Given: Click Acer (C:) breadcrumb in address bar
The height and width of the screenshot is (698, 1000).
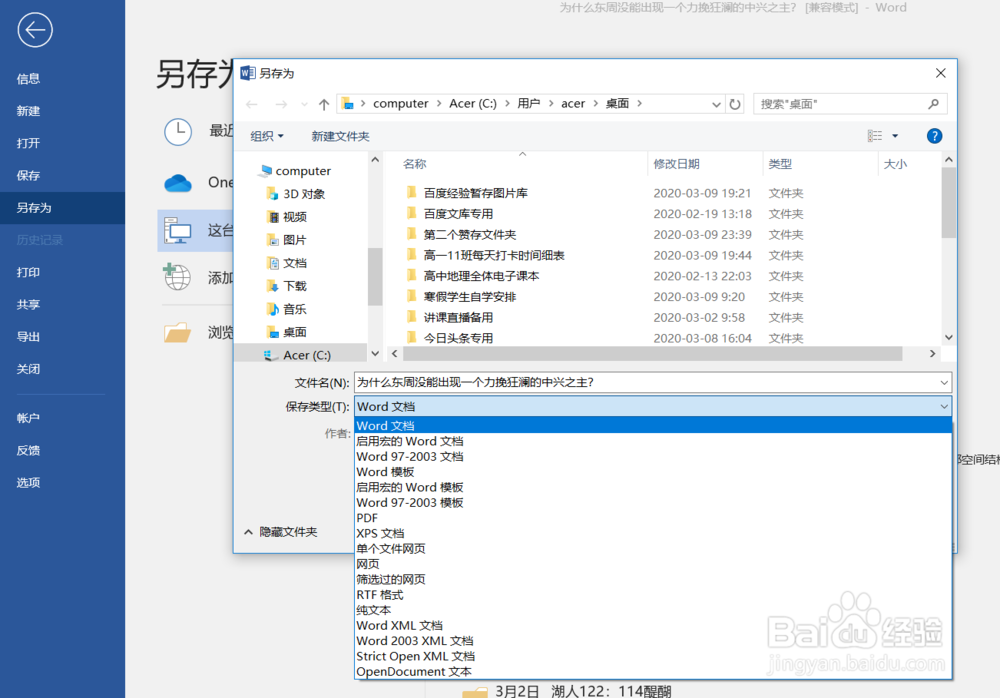Looking at the screenshot, I should point(473,103).
